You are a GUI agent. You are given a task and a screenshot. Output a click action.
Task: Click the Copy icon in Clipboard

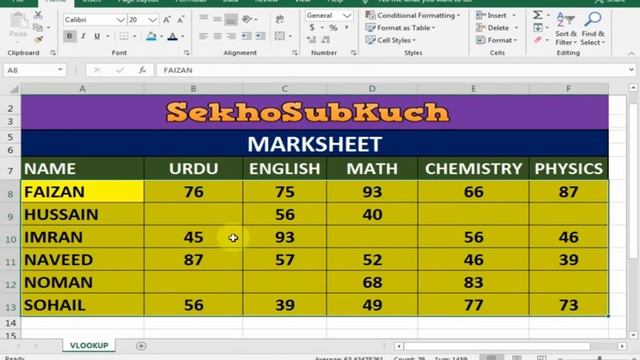tap(38, 27)
